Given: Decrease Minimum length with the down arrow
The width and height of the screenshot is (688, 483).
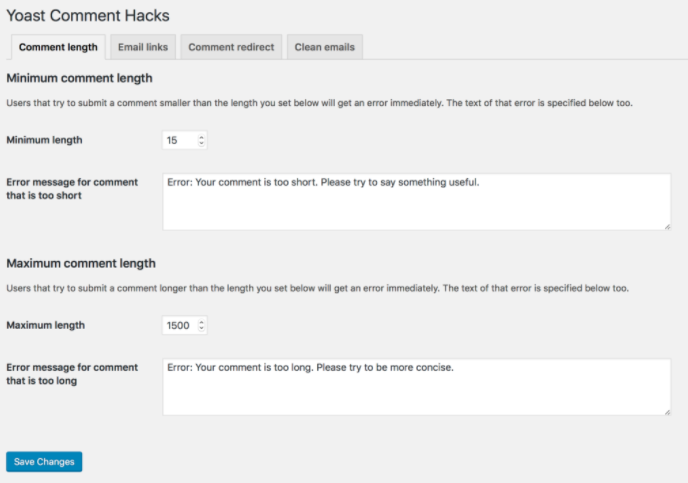Looking at the screenshot, I should [x=202, y=144].
